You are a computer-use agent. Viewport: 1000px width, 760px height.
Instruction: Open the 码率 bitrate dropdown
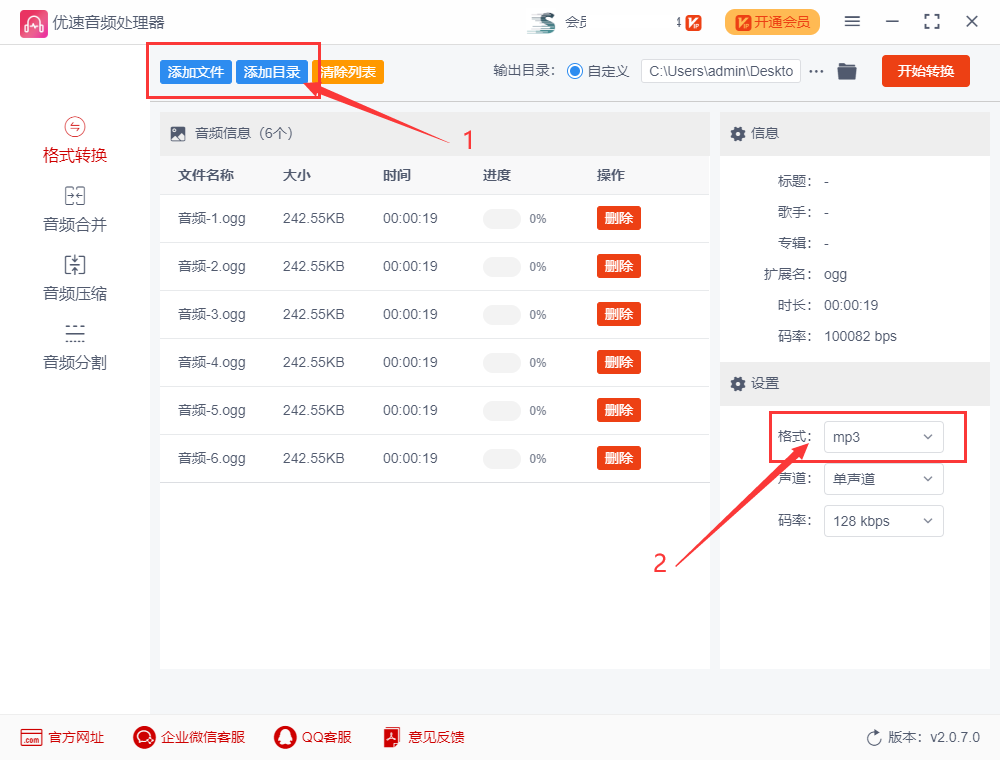[883, 521]
